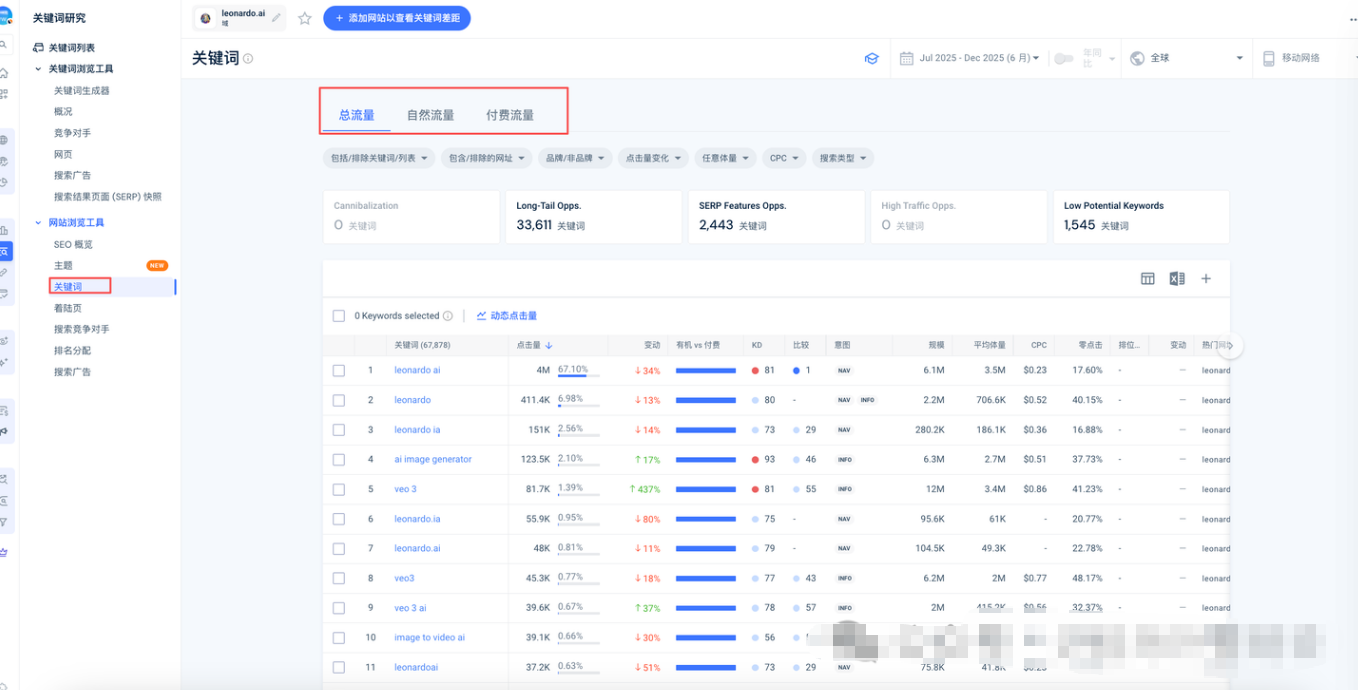Switch to the 总流量 tab
1358x690 pixels.
(x=357, y=115)
